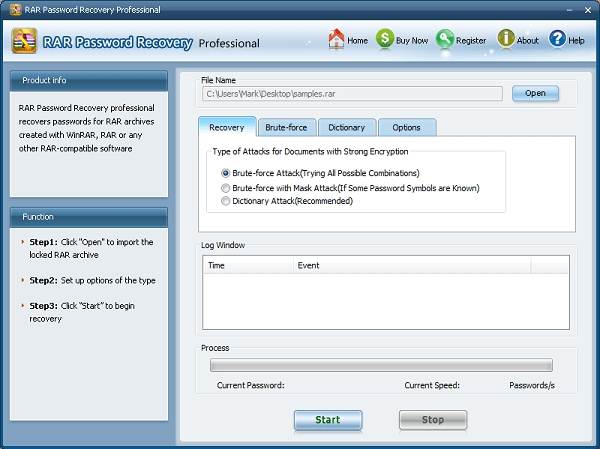Image resolution: width=600 pixels, height=449 pixels.
Task: Start the password recovery
Action: [x=328, y=420]
